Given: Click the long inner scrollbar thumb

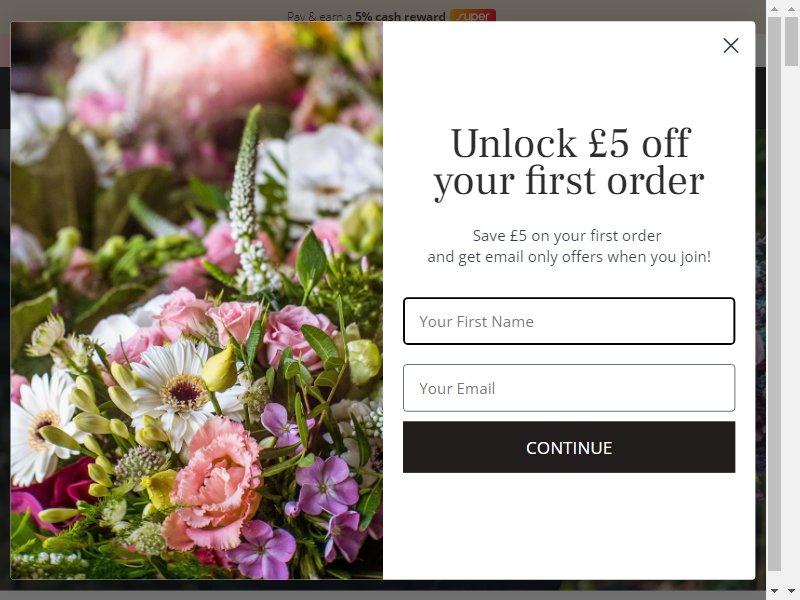Looking at the screenshot, I should (x=774, y=293).
